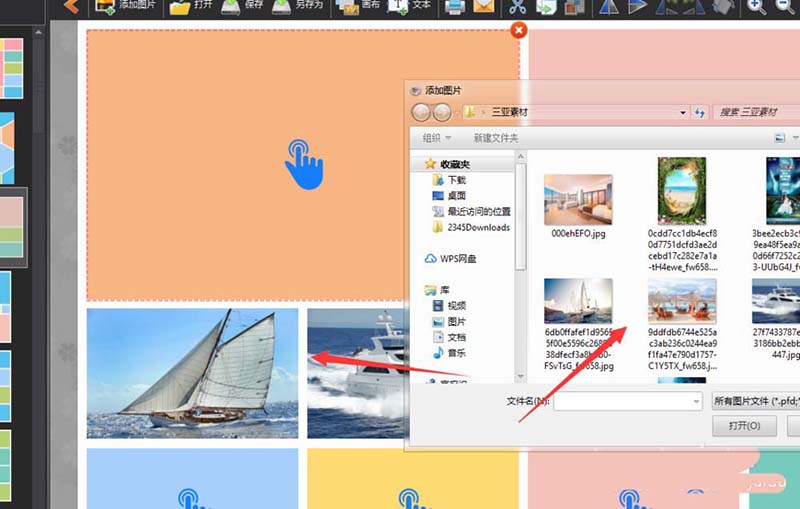Click the zoom in magnifier icon

756,6
